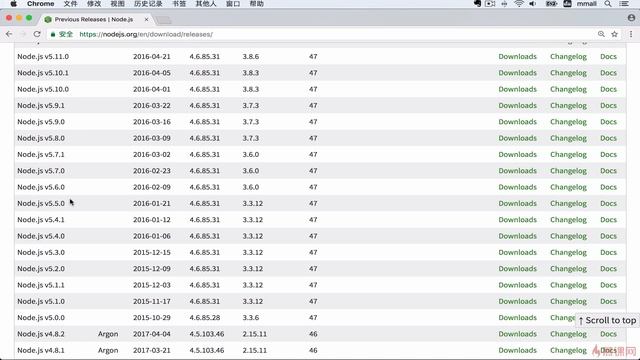Open the Chrome menu in menu bar
640x360 pixels.
[40, 4]
